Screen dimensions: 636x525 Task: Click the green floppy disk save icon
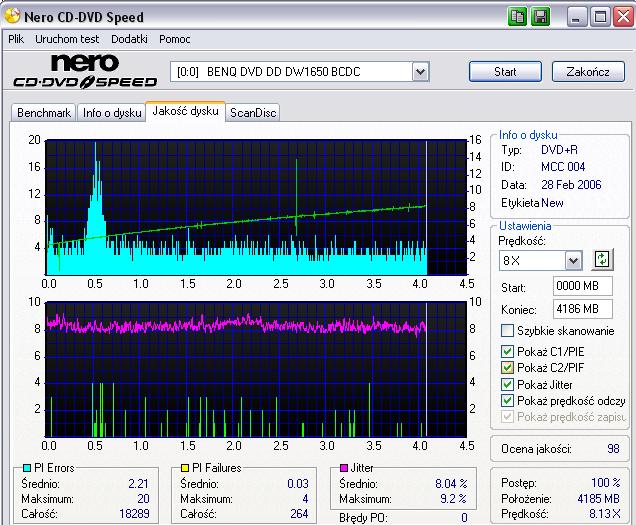(x=540, y=17)
